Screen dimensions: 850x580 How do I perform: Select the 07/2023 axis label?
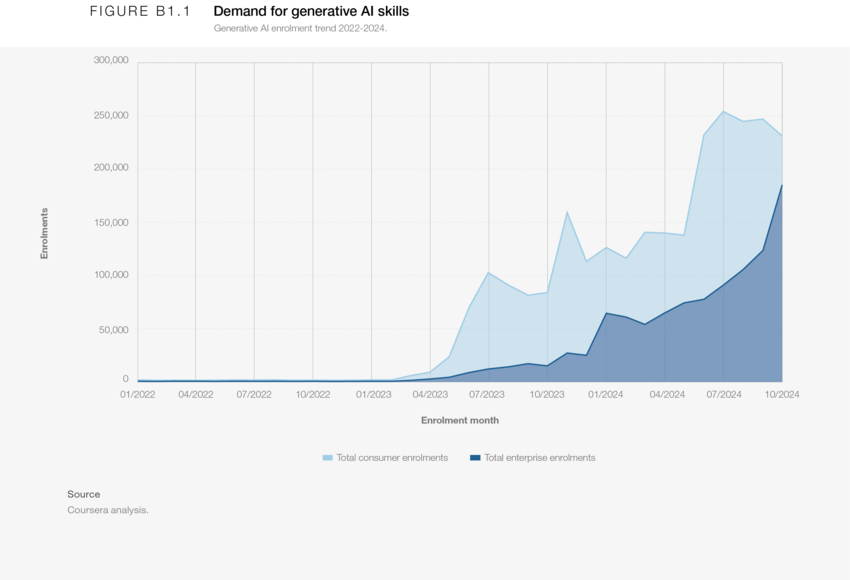485,394
